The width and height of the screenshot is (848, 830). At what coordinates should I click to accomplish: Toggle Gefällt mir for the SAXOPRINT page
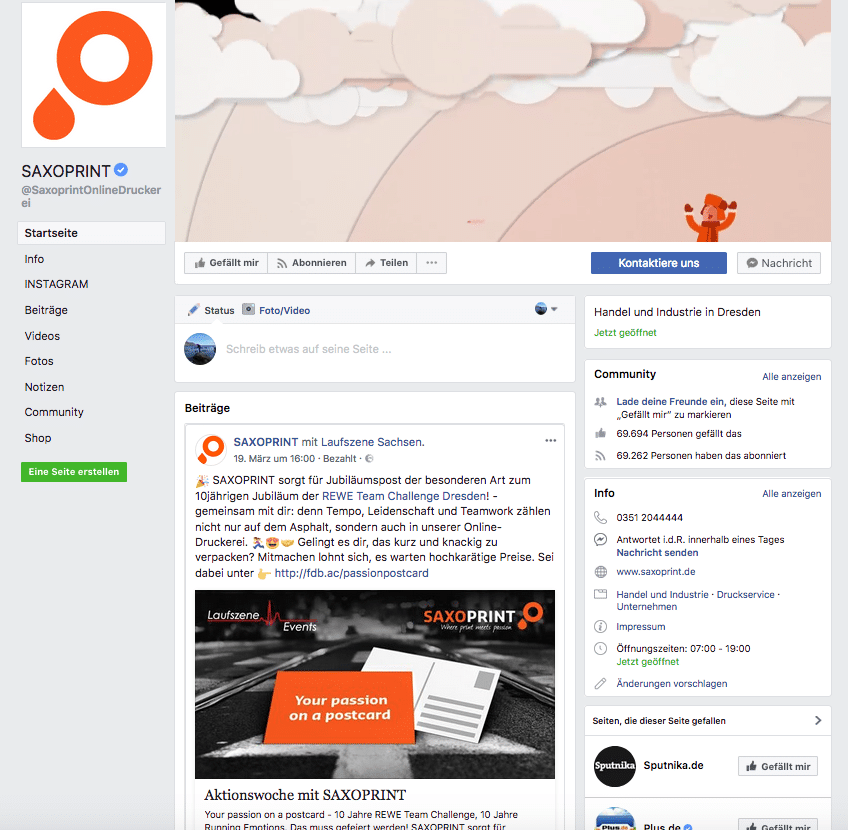[x=226, y=263]
